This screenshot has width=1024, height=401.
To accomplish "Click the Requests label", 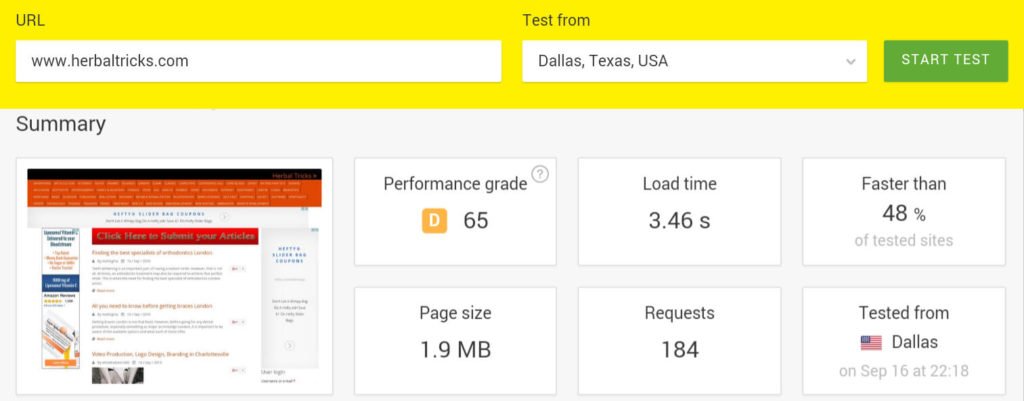I will tap(679, 313).
